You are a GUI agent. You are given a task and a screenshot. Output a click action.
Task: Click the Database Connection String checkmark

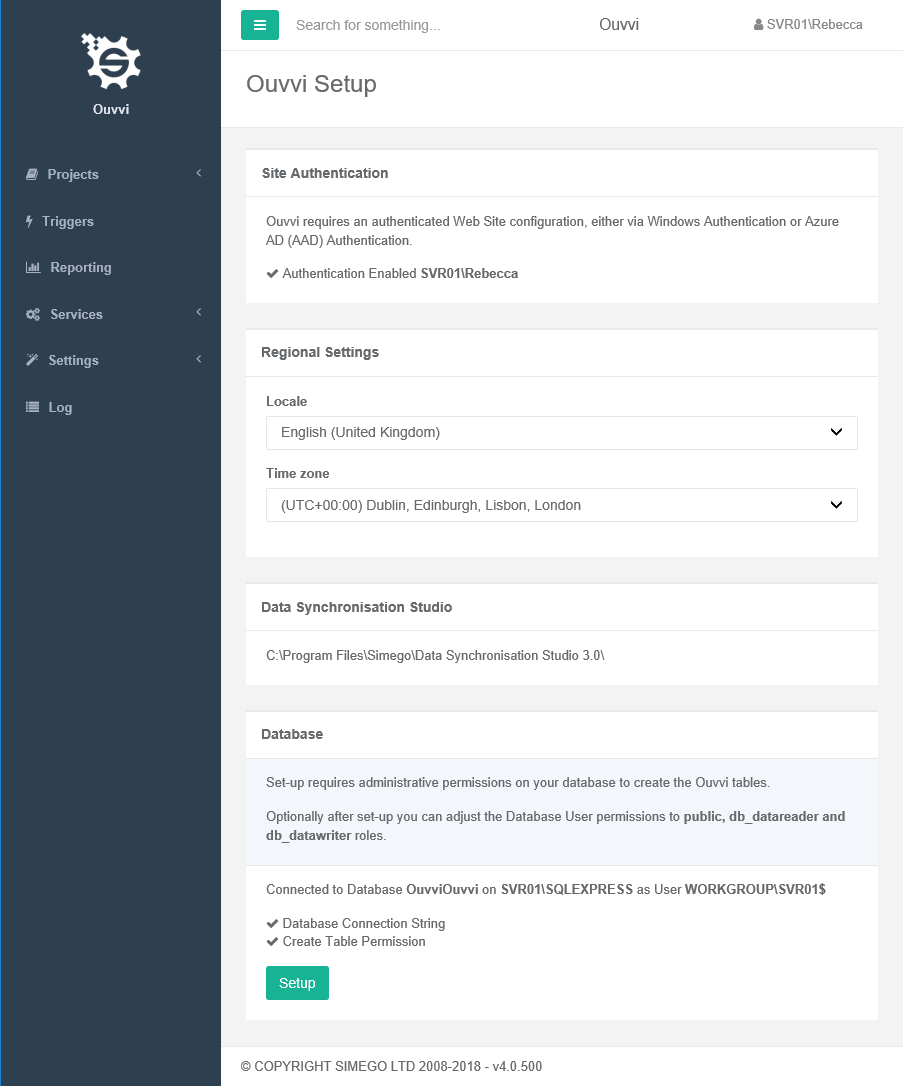pyautogui.click(x=272, y=923)
